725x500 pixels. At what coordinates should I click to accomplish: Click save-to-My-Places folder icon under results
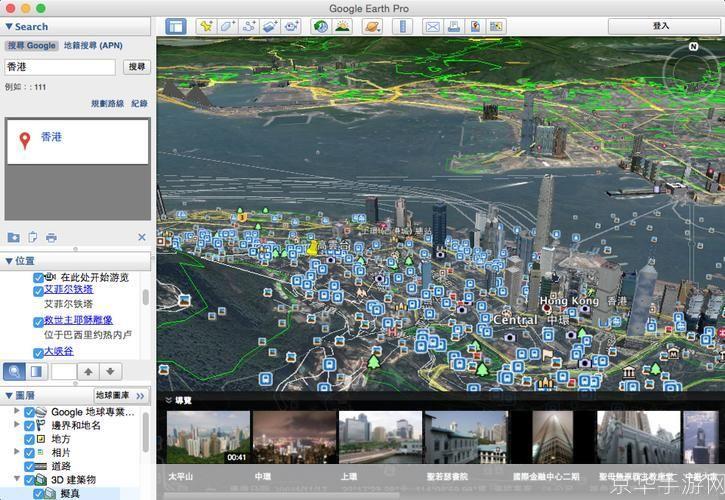[13, 237]
